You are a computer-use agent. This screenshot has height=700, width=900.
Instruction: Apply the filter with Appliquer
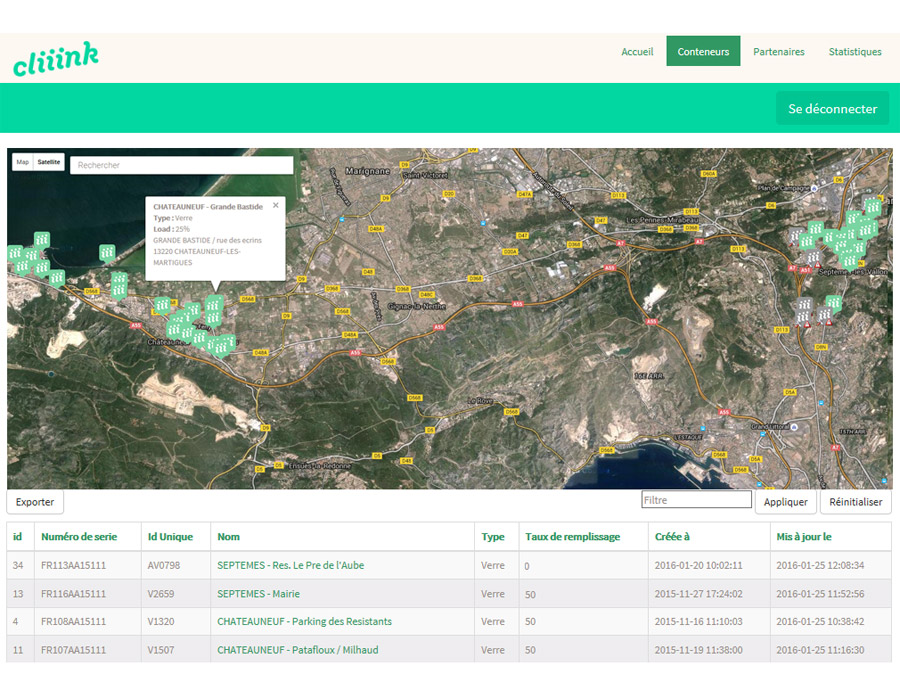coord(785,502)
